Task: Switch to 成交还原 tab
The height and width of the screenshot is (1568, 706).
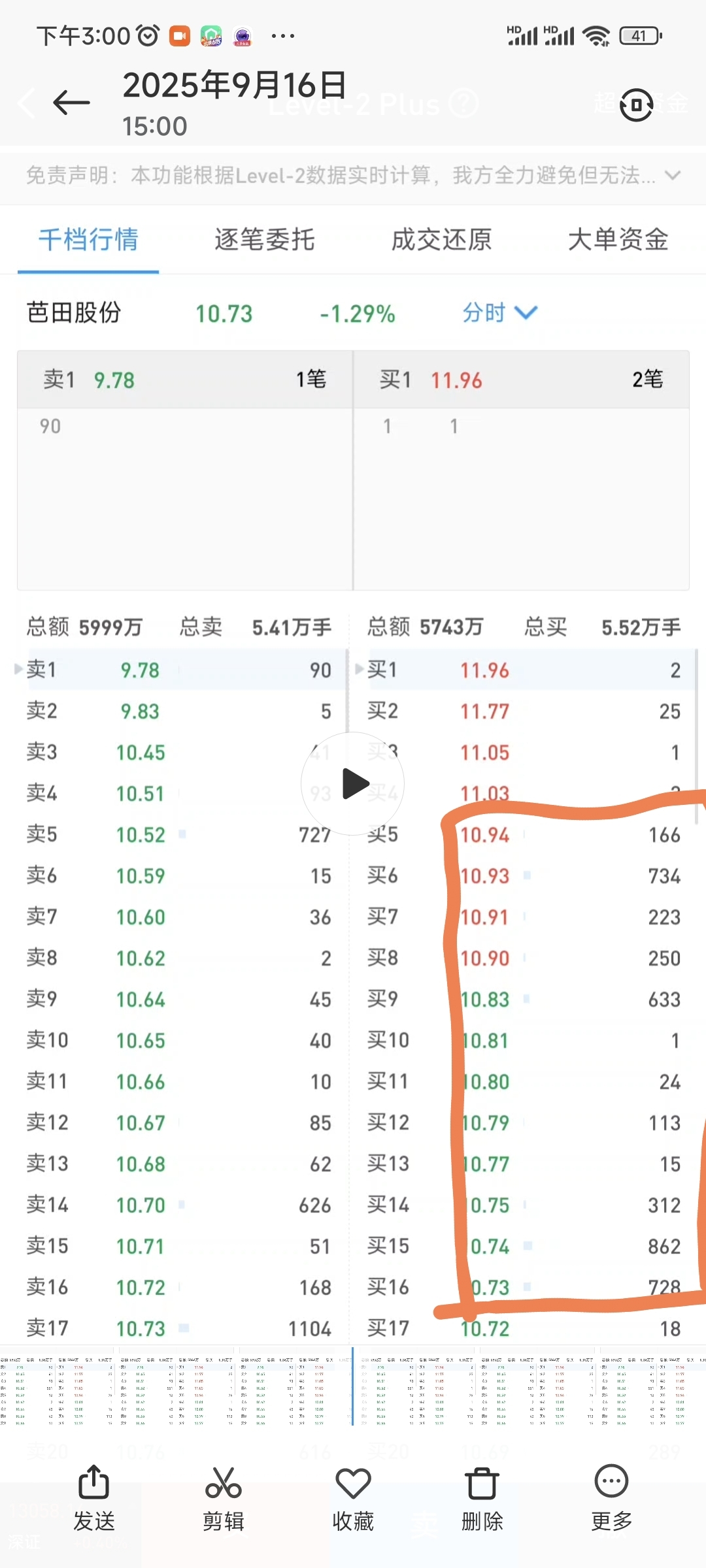Action: point(441,240)
